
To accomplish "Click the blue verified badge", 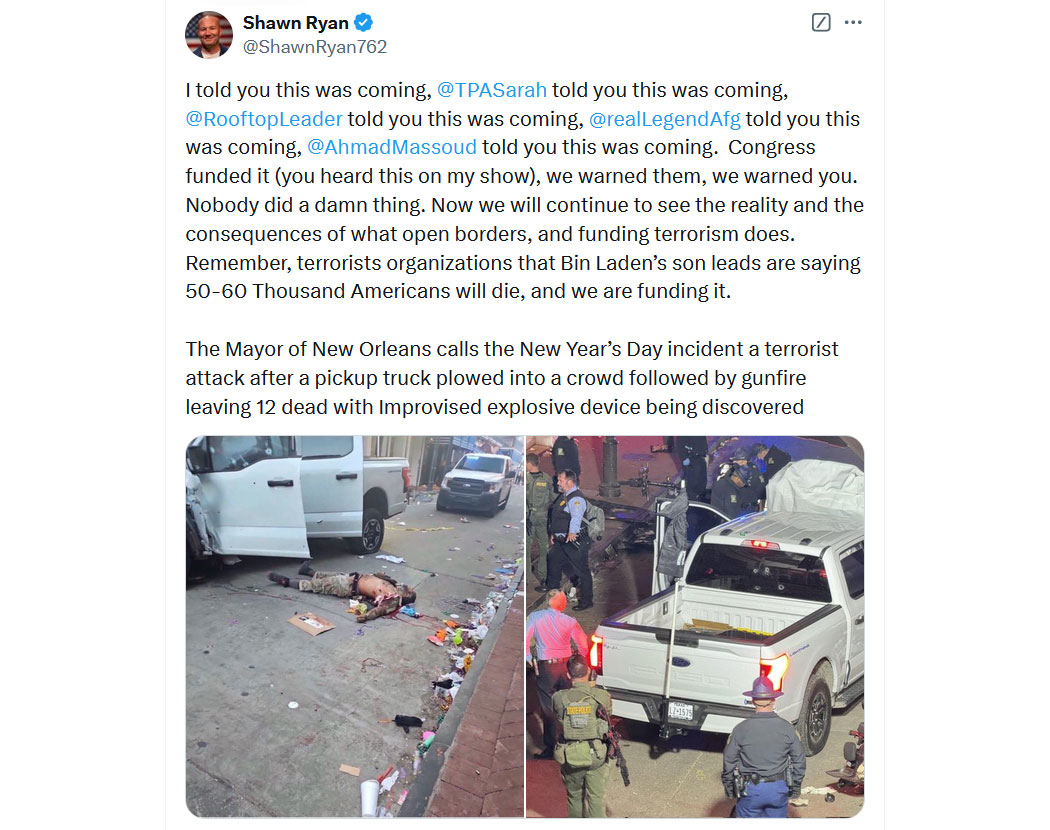I will pyautogui.click(x=364, y=23).
